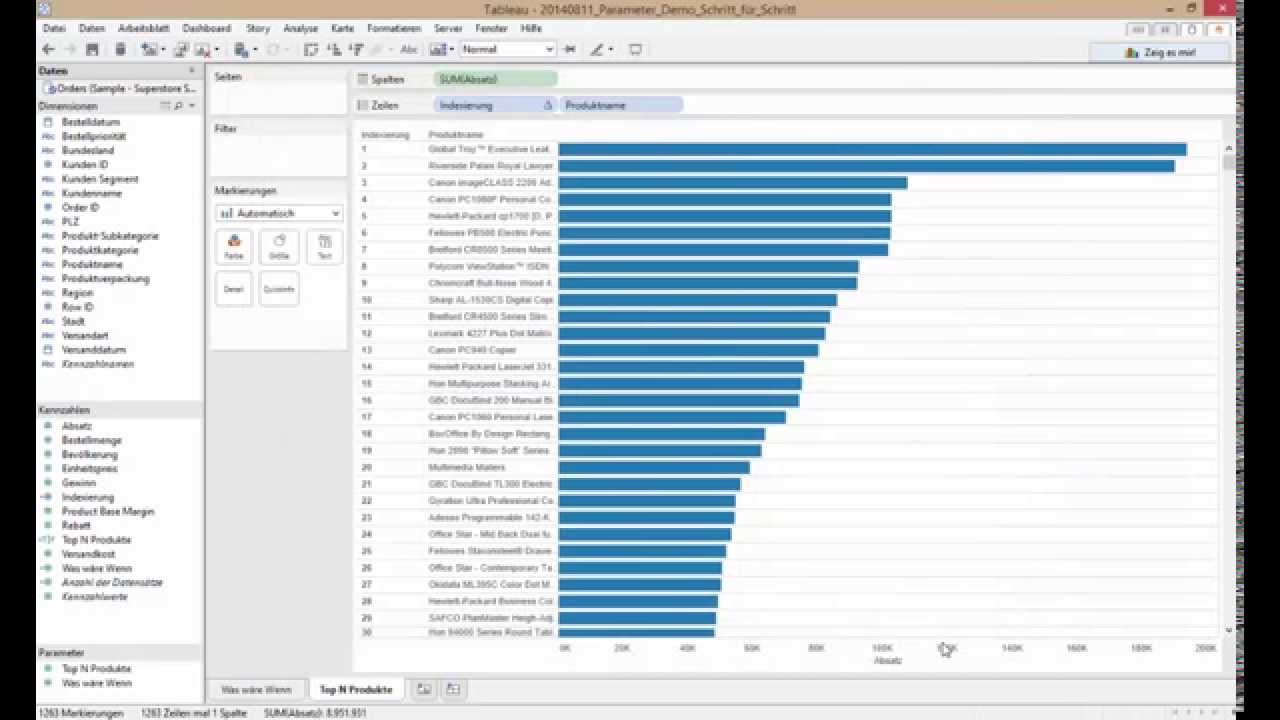Click the Zeig es mir button
The image size is (1280, 720).
pos(1160,52)
